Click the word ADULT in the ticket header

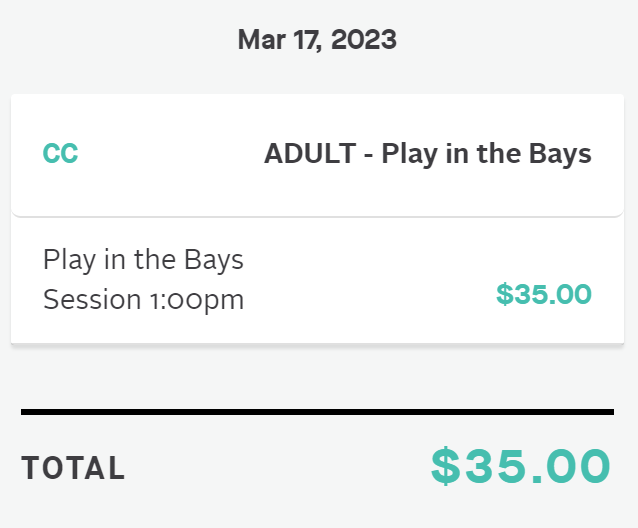(310, 153)
